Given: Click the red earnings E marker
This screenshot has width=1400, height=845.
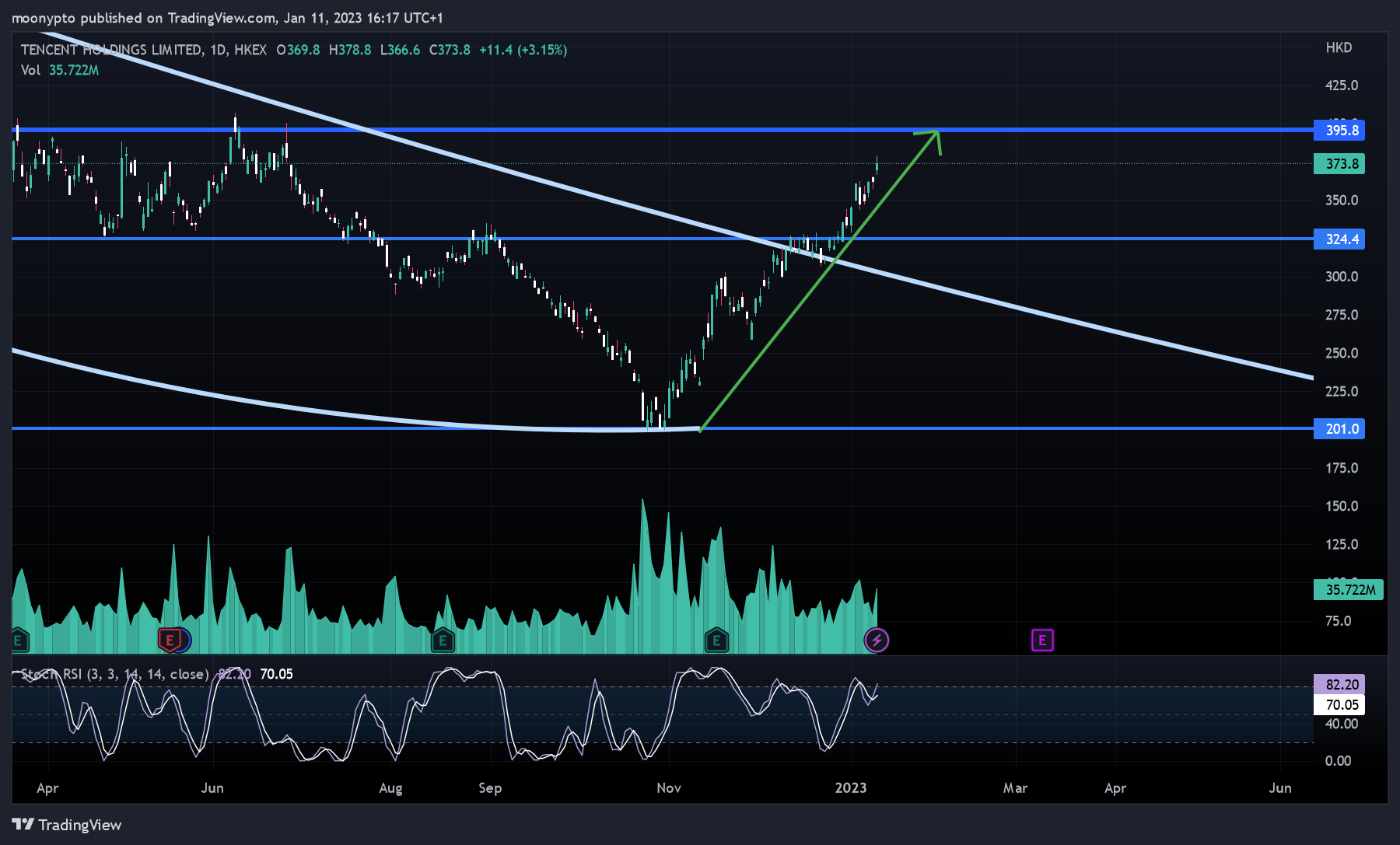Looking at the screenshot, I should point(170,641).
